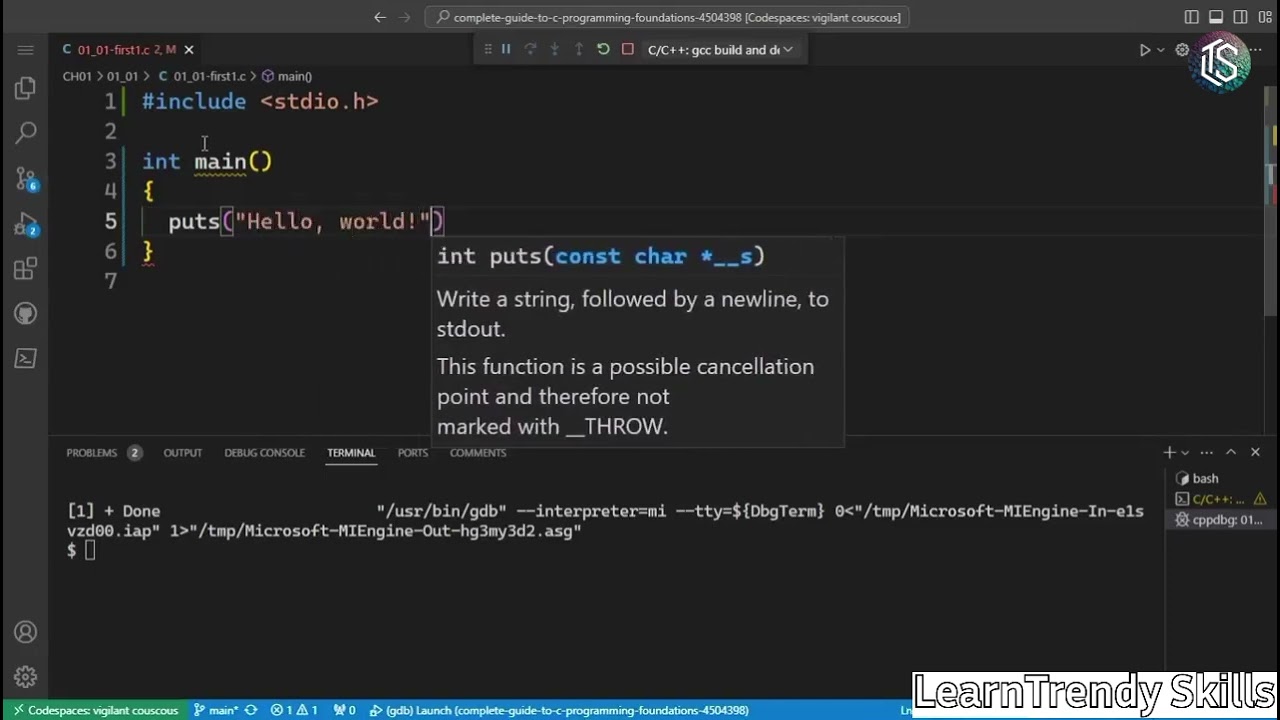This screenshot has height=720, width=1280.
Task: Run the file with the play button
Action: click(1145, 50)
